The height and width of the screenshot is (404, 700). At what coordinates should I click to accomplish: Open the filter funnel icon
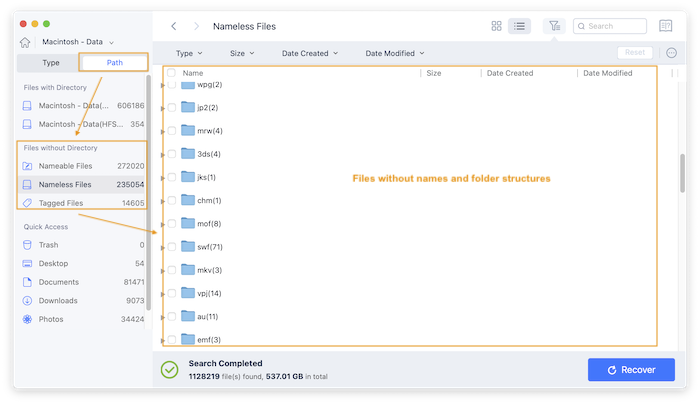pos(554,26)
